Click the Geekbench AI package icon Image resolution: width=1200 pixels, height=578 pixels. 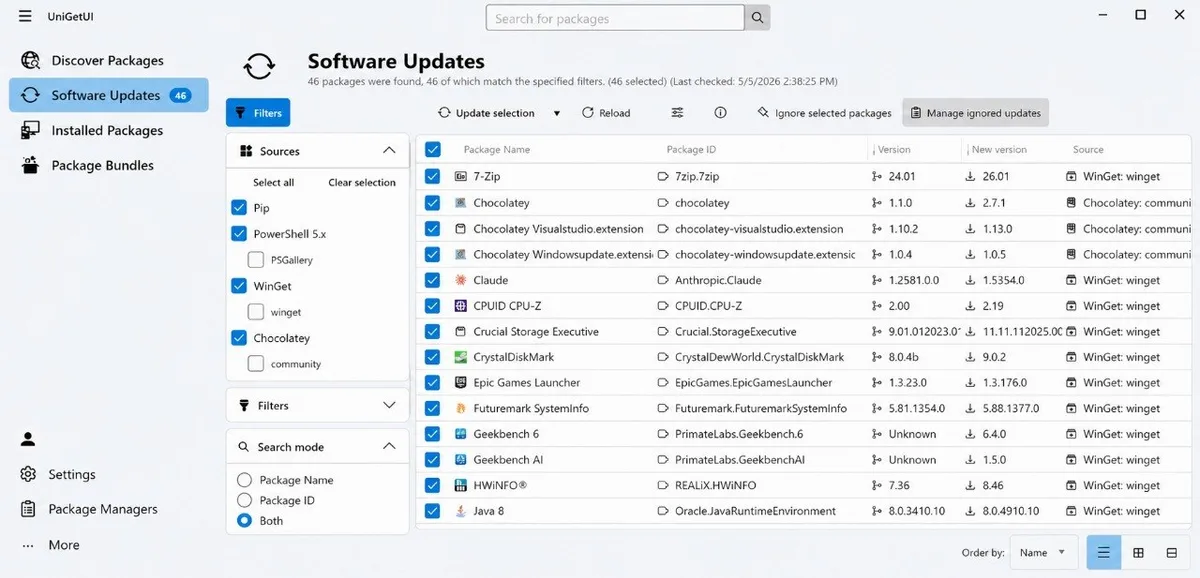pos(461,460)
